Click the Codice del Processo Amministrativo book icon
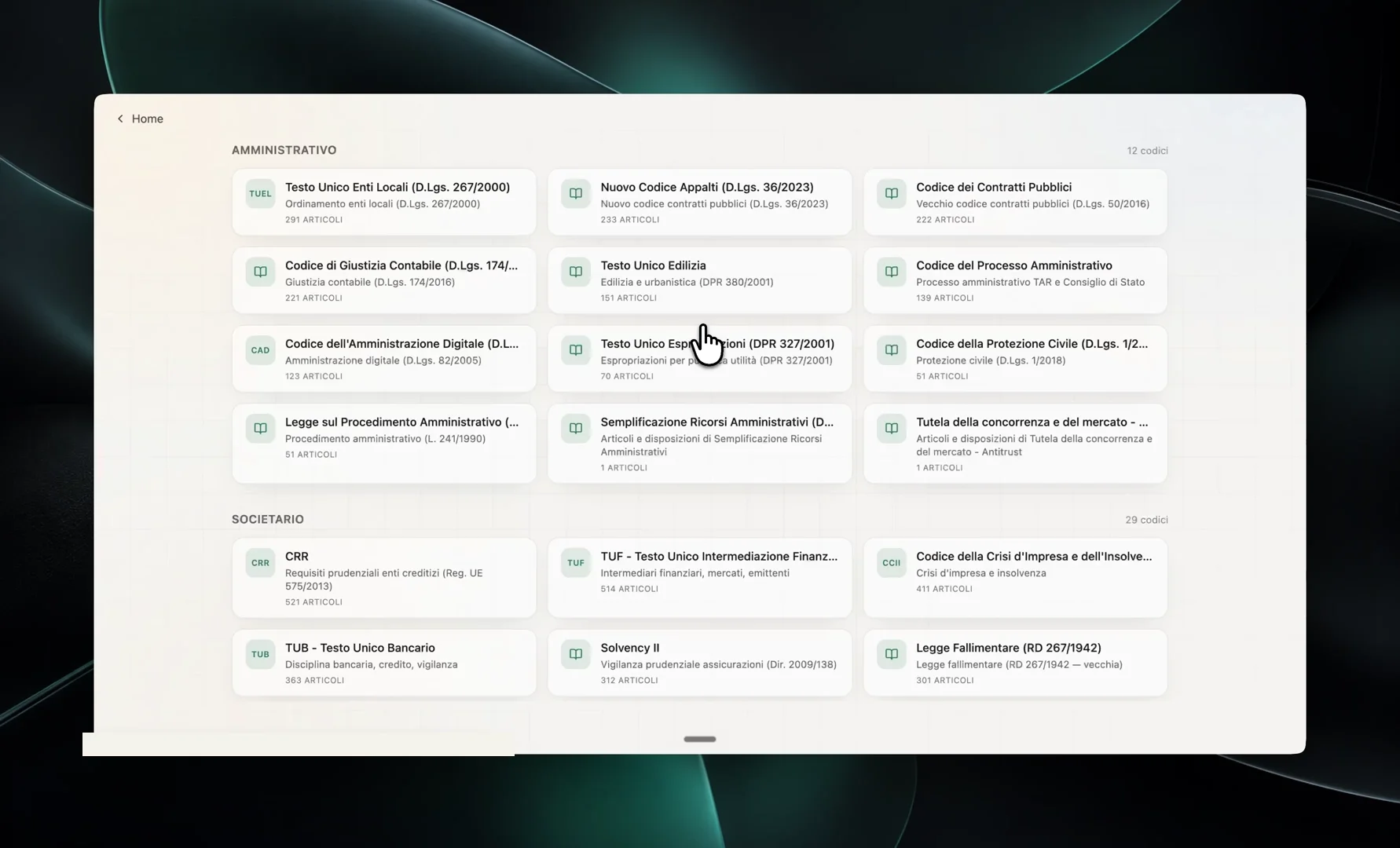This screenshot has width=1400, height=848. [x=892, y=272]
